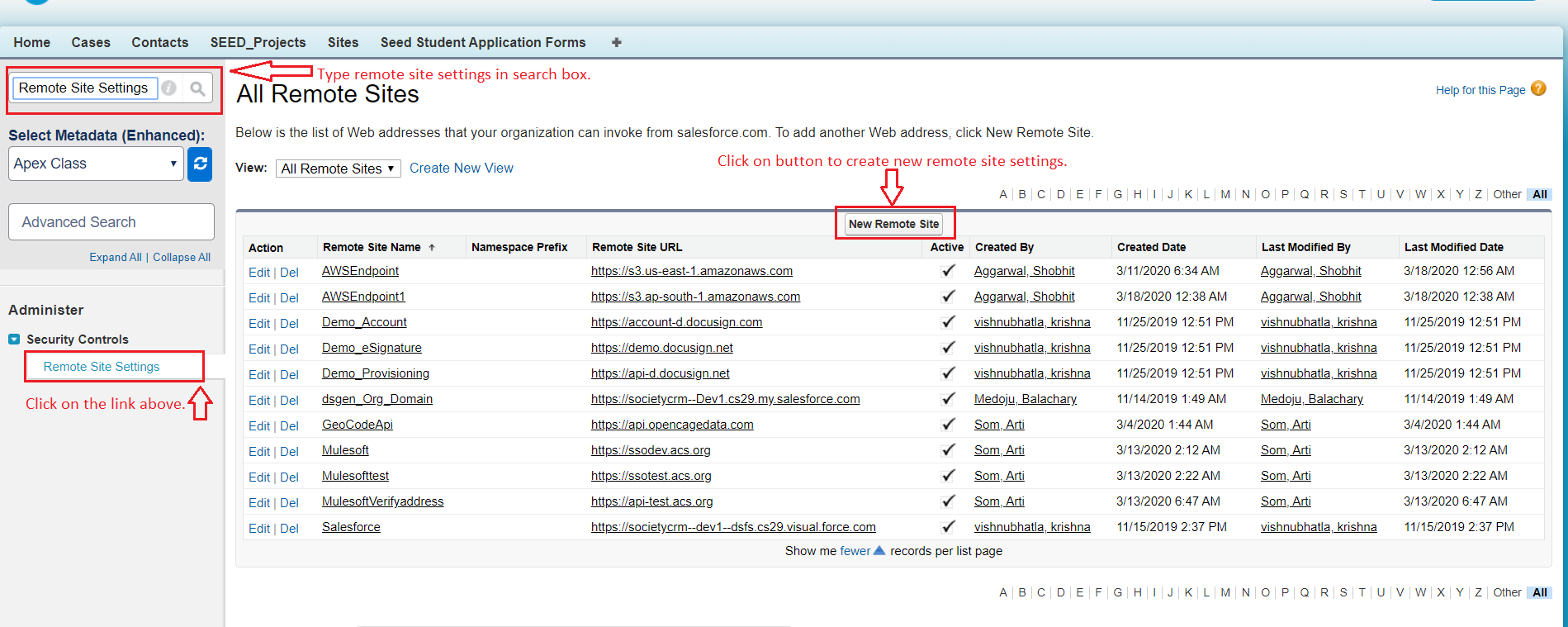Image resolution: width=1568 pixels, height=627 pixels.
Task: Click the blue refresh metadata icon
Action: [x=200, y=164]
